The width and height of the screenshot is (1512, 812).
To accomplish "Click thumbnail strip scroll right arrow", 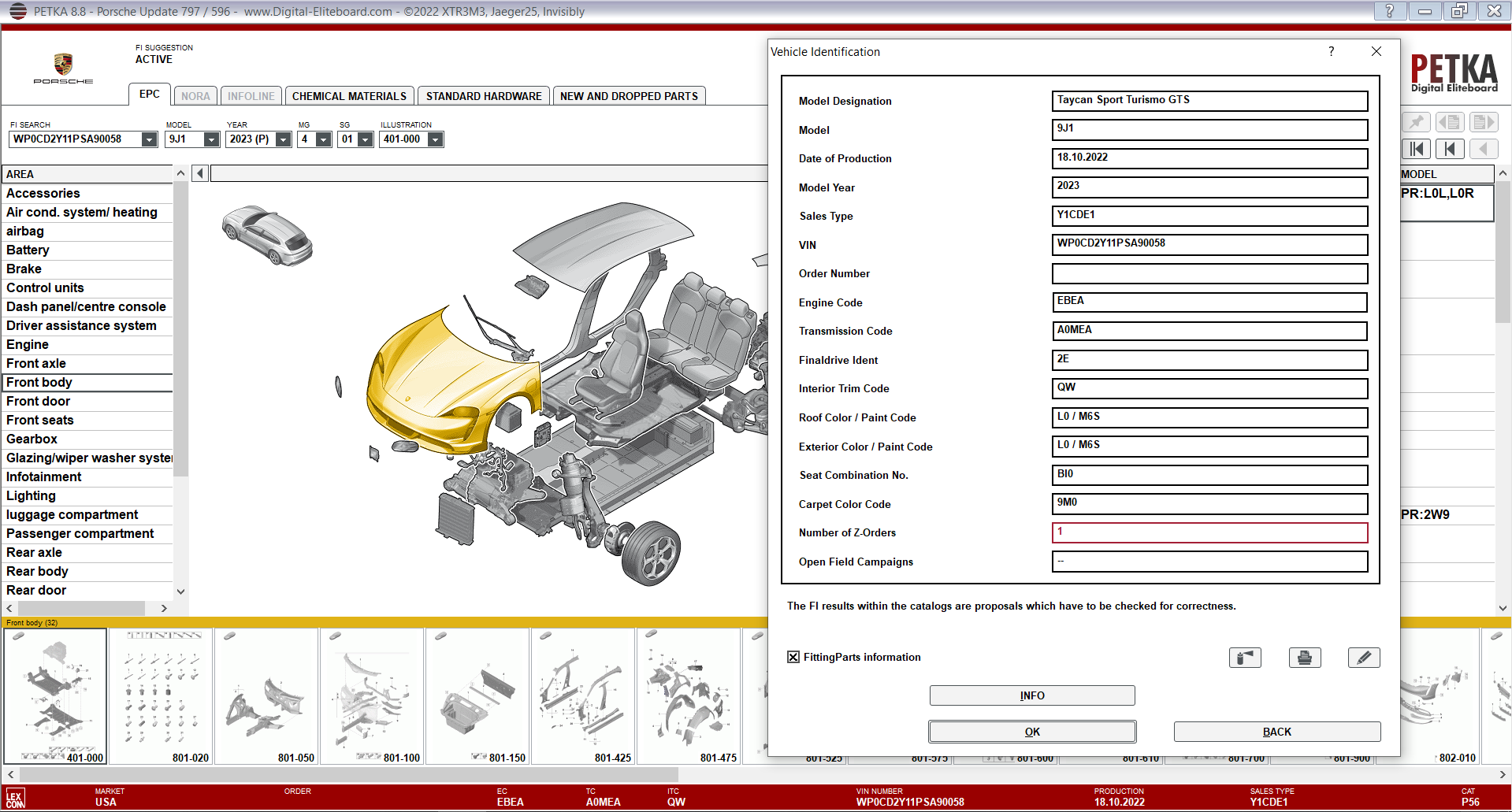I will (x=1503, y=775).
